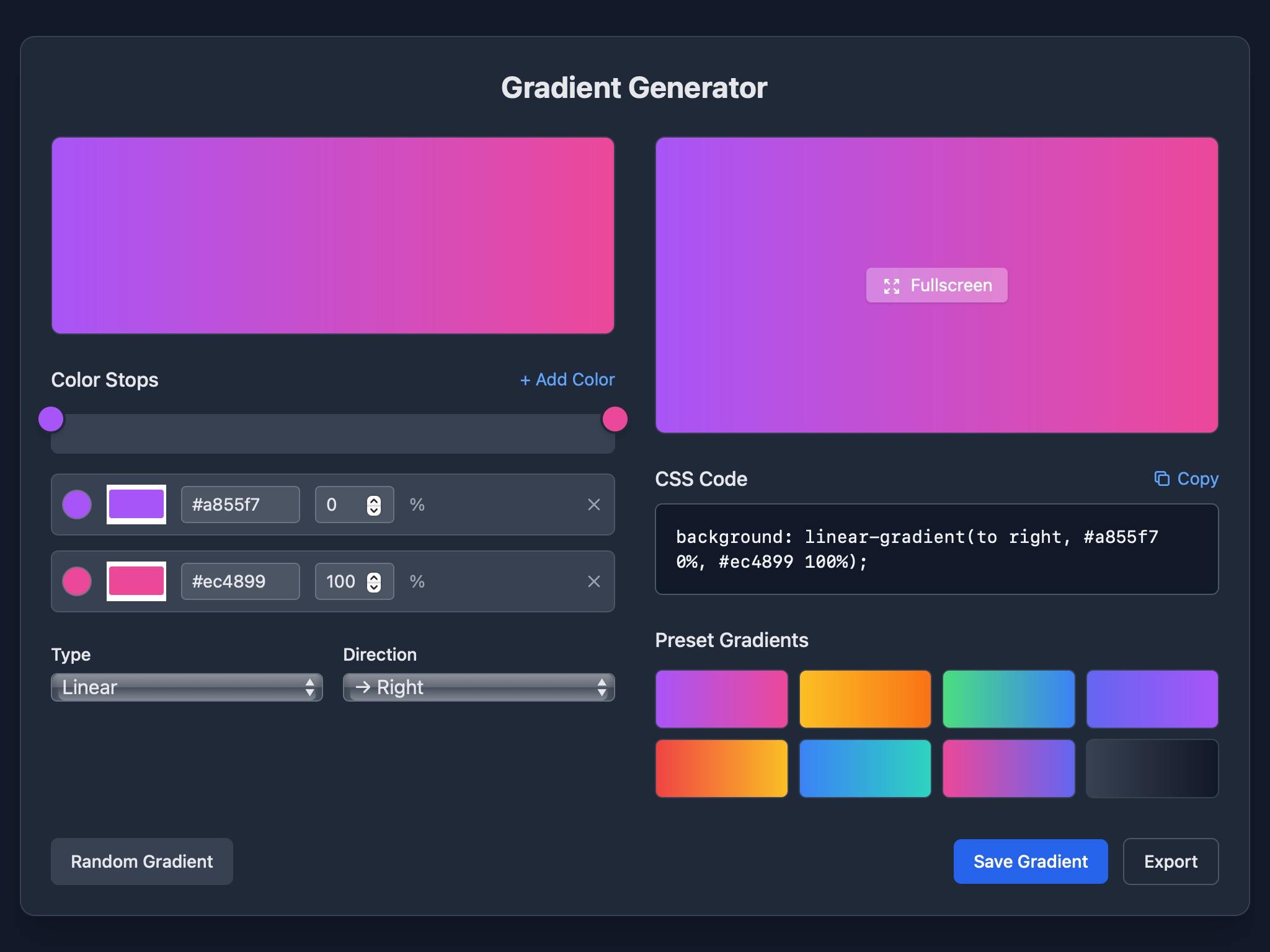Select the green-to-teal preset gradient
This screenshot has width=1270, height=952.
pos(1008,699)
